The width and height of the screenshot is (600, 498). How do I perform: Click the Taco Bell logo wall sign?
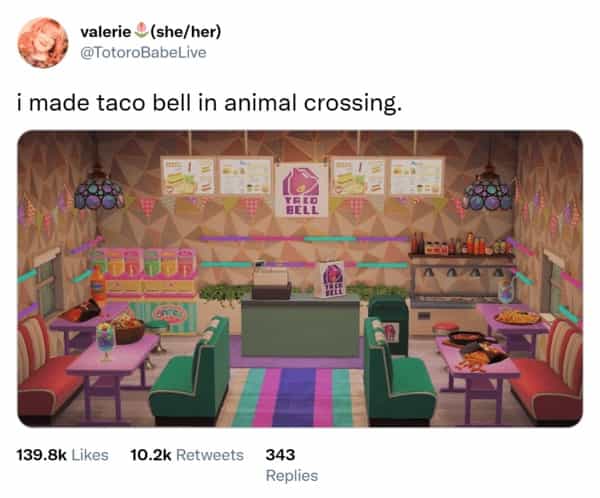tap(303, 192)
